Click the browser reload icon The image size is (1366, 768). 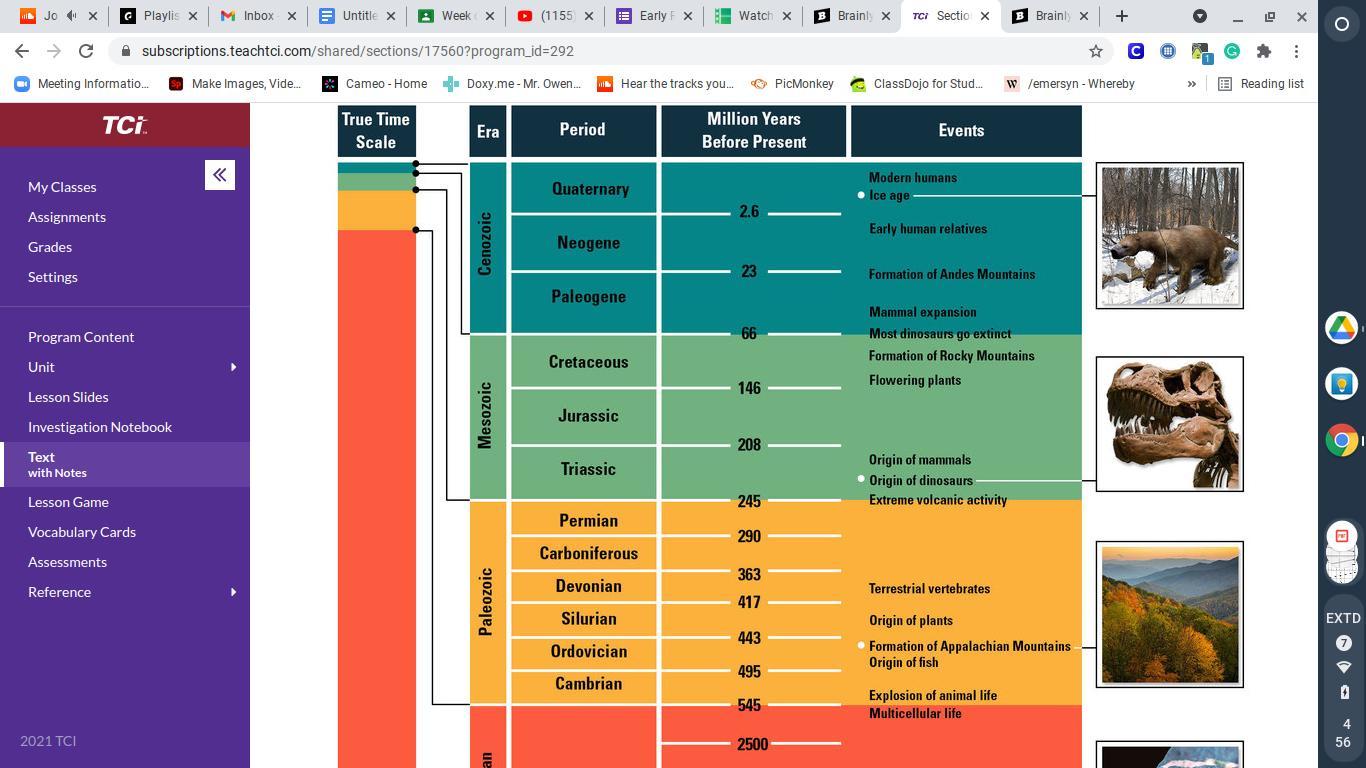coord(86,51)
